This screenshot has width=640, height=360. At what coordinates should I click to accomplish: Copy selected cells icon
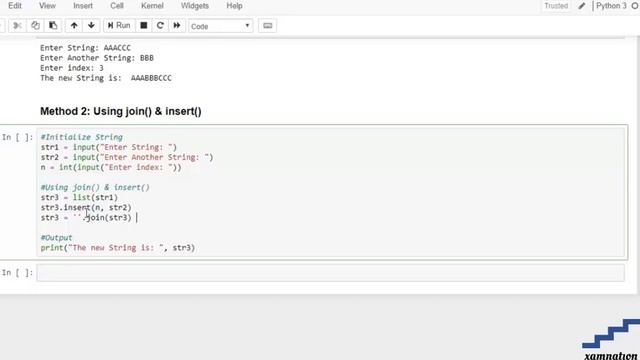click(x=36, y=26)
